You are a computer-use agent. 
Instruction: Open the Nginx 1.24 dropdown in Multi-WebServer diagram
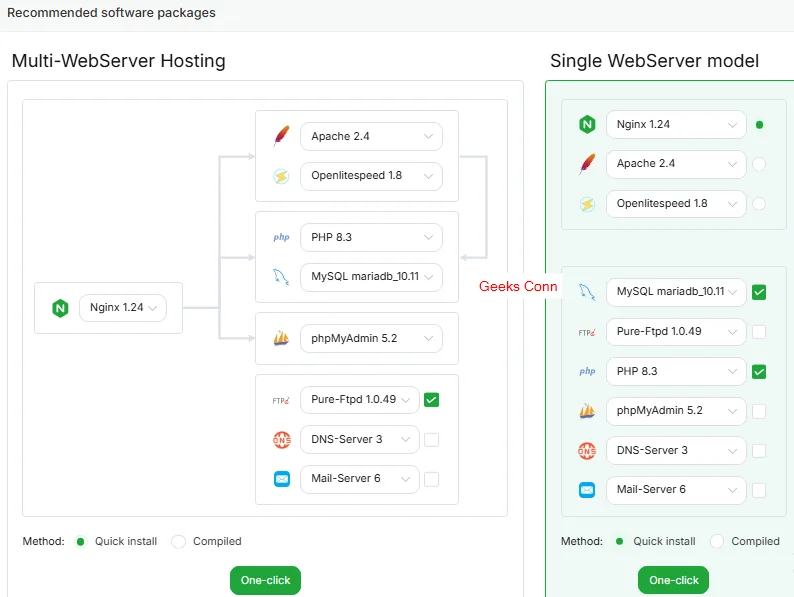[x=123, y=308]
